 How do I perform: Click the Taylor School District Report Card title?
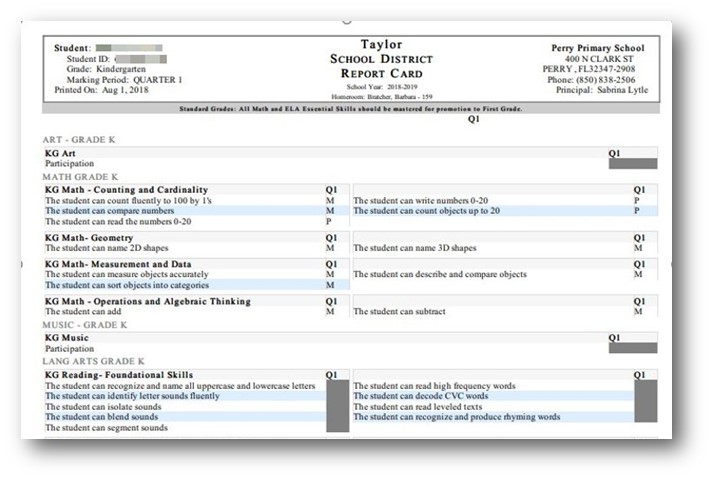pyautogui.click(x=382, y=59)
